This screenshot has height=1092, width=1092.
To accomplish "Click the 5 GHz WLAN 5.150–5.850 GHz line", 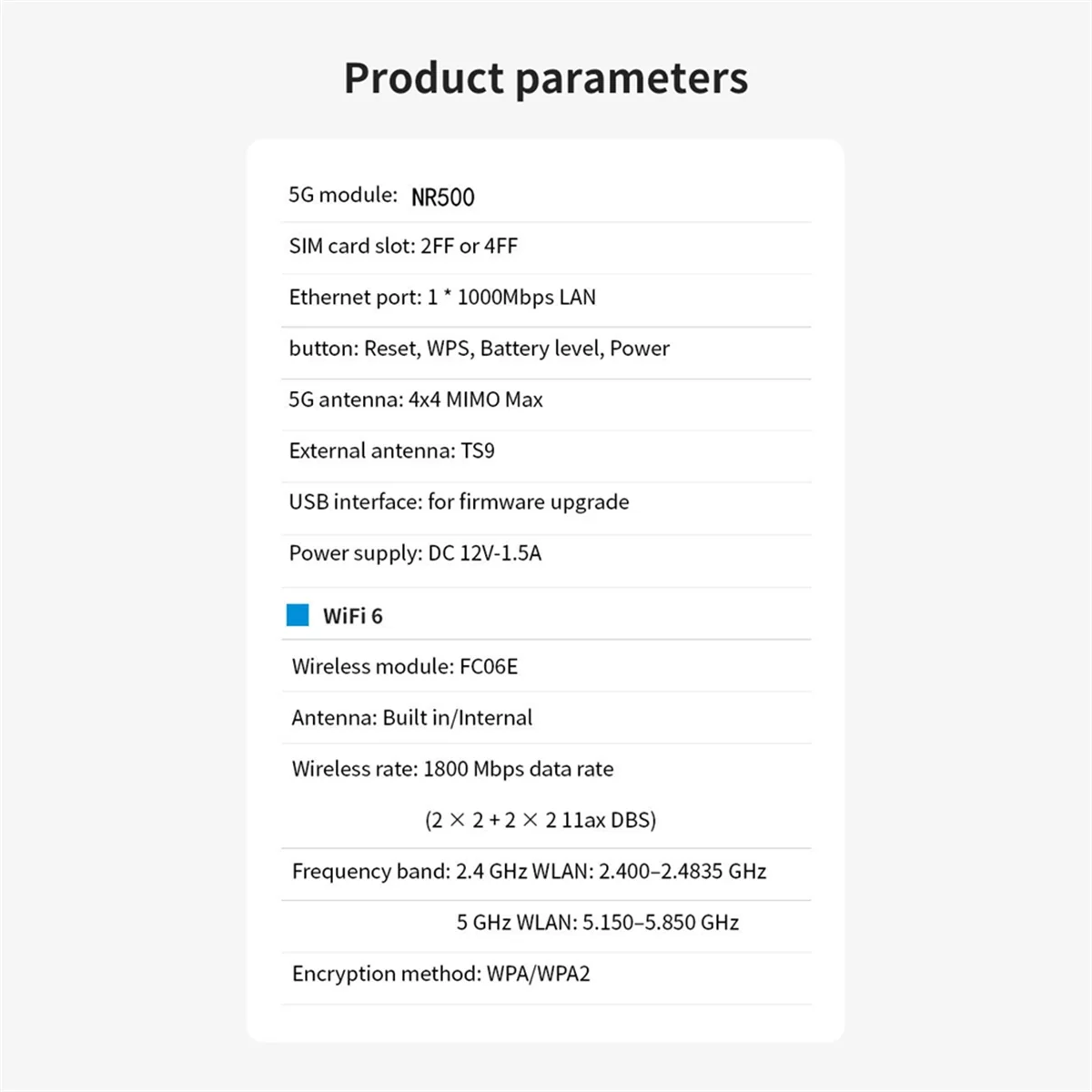I will pos(597,923).
